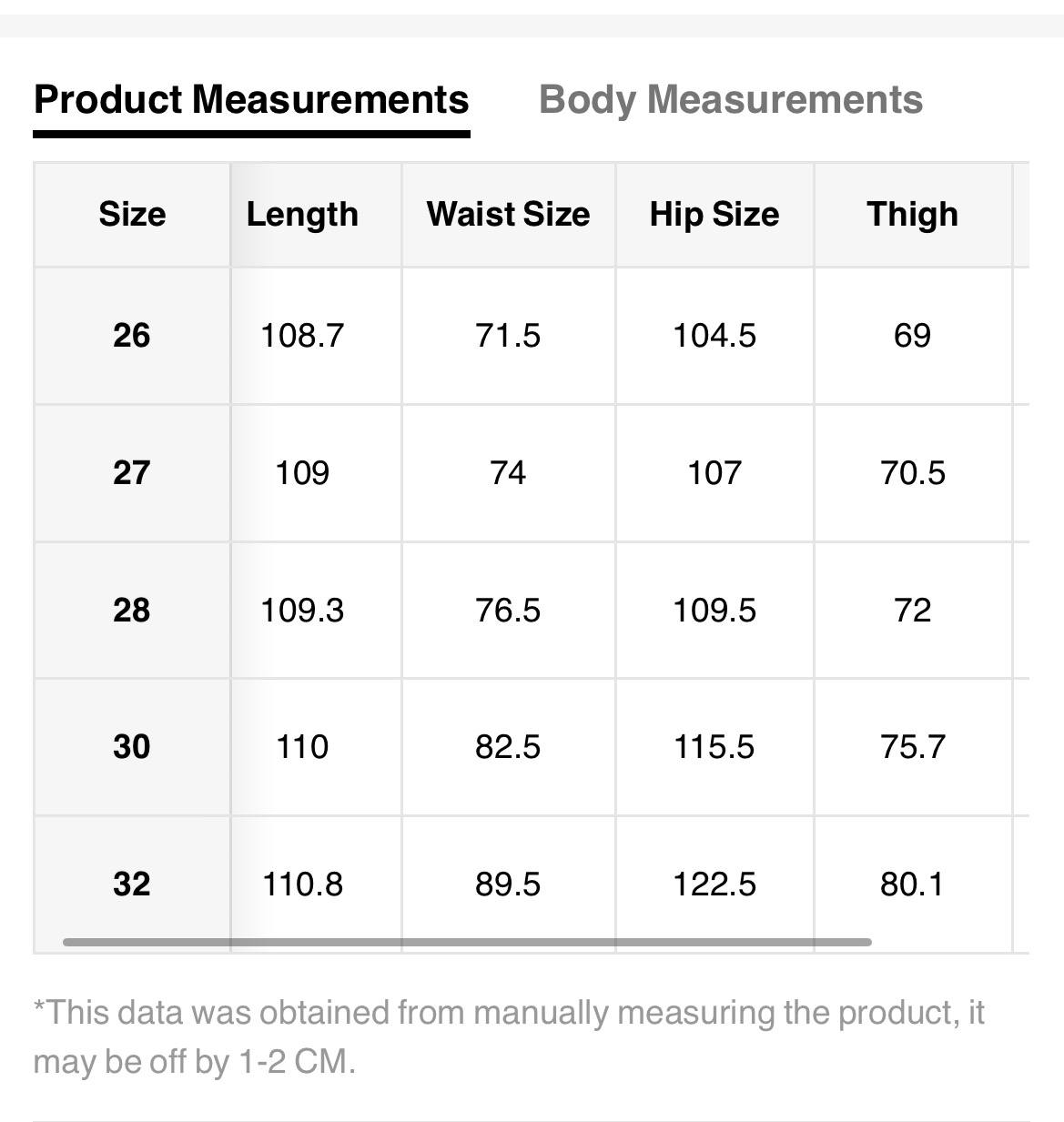Click the Waist Size column header
The height and width of the screenshot is (1122, 1064).
coord(508,215)
